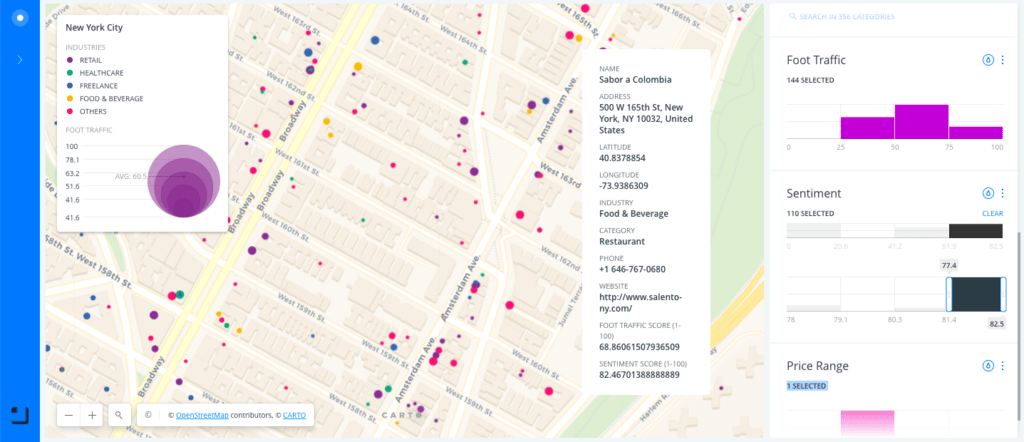This screenshot has height=442, width=1024.
Task: Select the pink Price Range histogram bar
Action: pyautogui.click(x=867, y=423)
